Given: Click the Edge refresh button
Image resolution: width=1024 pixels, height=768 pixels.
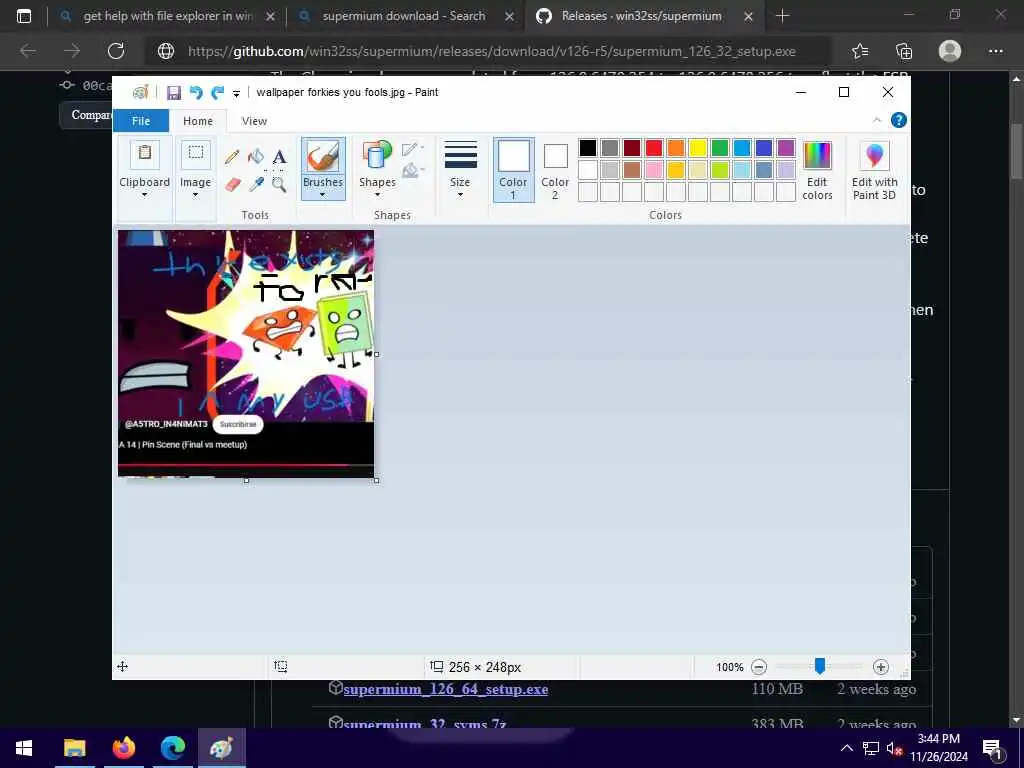Looking at the screenshot, I should (116, 51).
